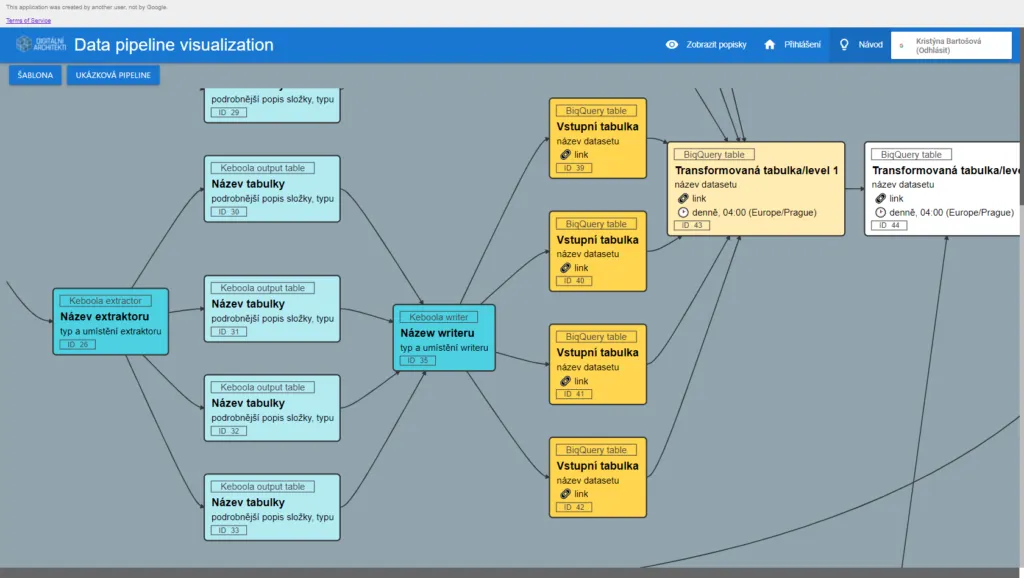
Task: Click the link text in ID 40 node
Action: click(581, 268)
